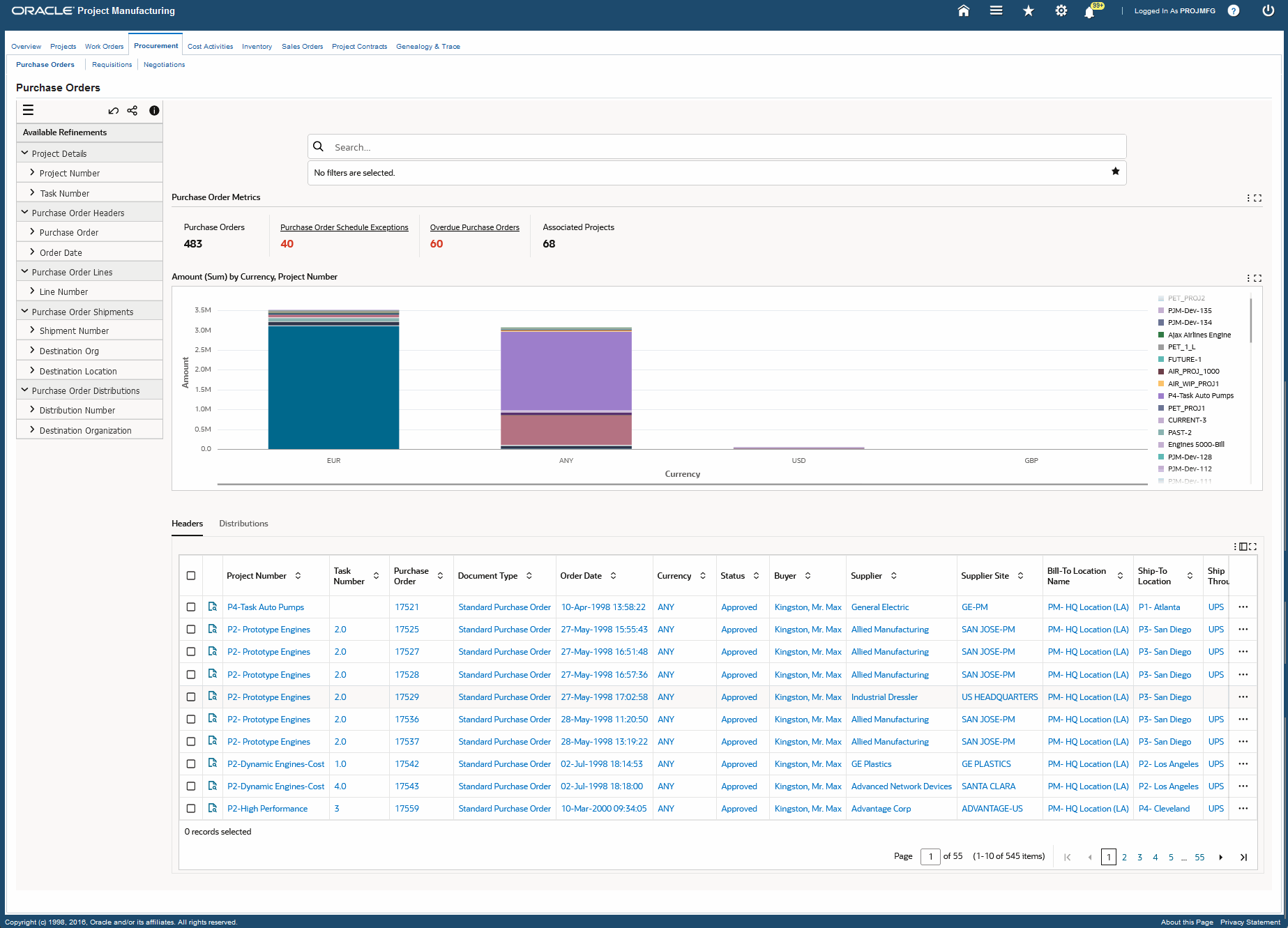Screen dimensions: 1288x928
Task: Collapse Purchase Order Lines group
Action: pos(25,271)
